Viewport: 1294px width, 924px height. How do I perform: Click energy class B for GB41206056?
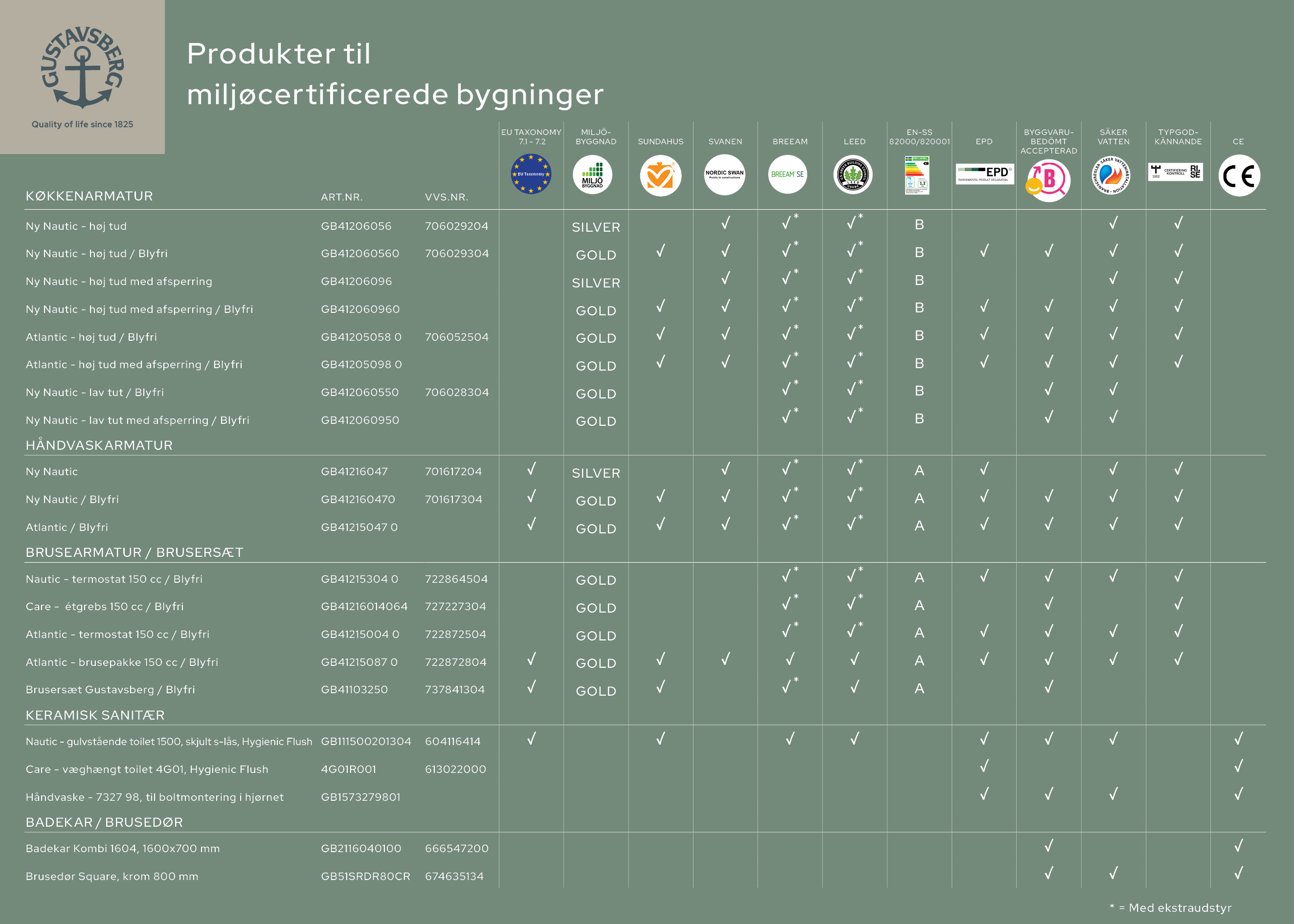click(919, 224)
